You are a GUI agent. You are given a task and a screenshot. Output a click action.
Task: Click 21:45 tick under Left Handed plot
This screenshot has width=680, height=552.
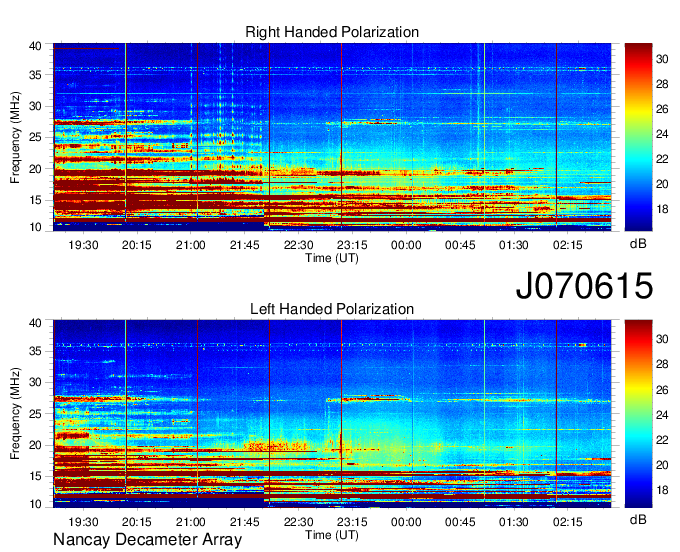click(245, 522)
